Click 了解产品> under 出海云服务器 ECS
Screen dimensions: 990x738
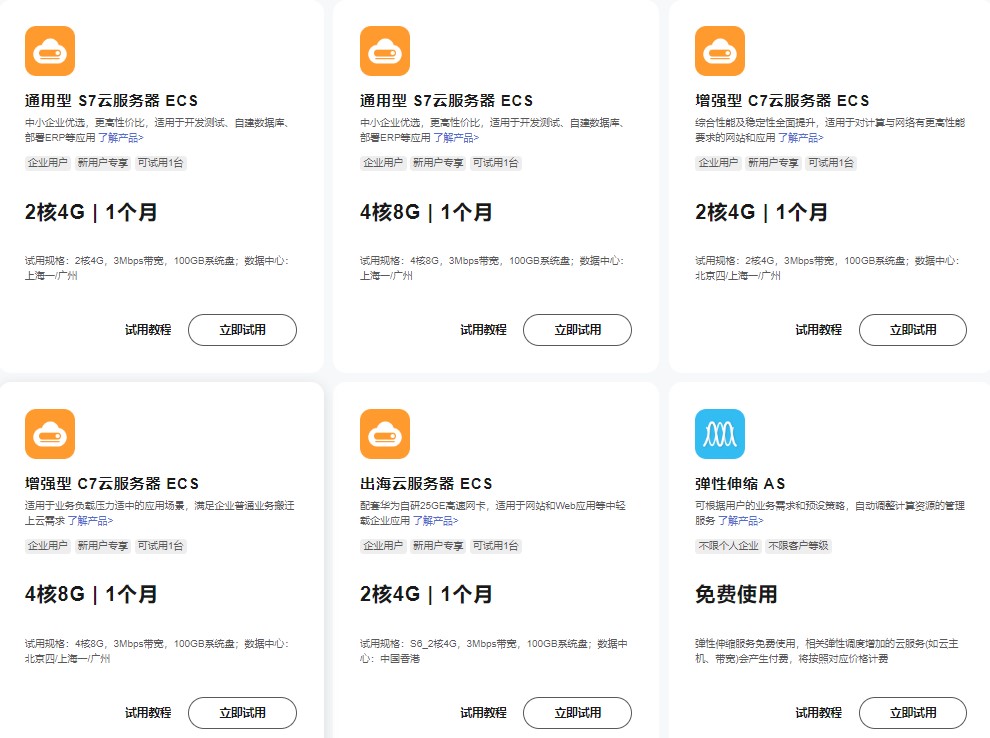pyautogui.click(x=436, y=521)
